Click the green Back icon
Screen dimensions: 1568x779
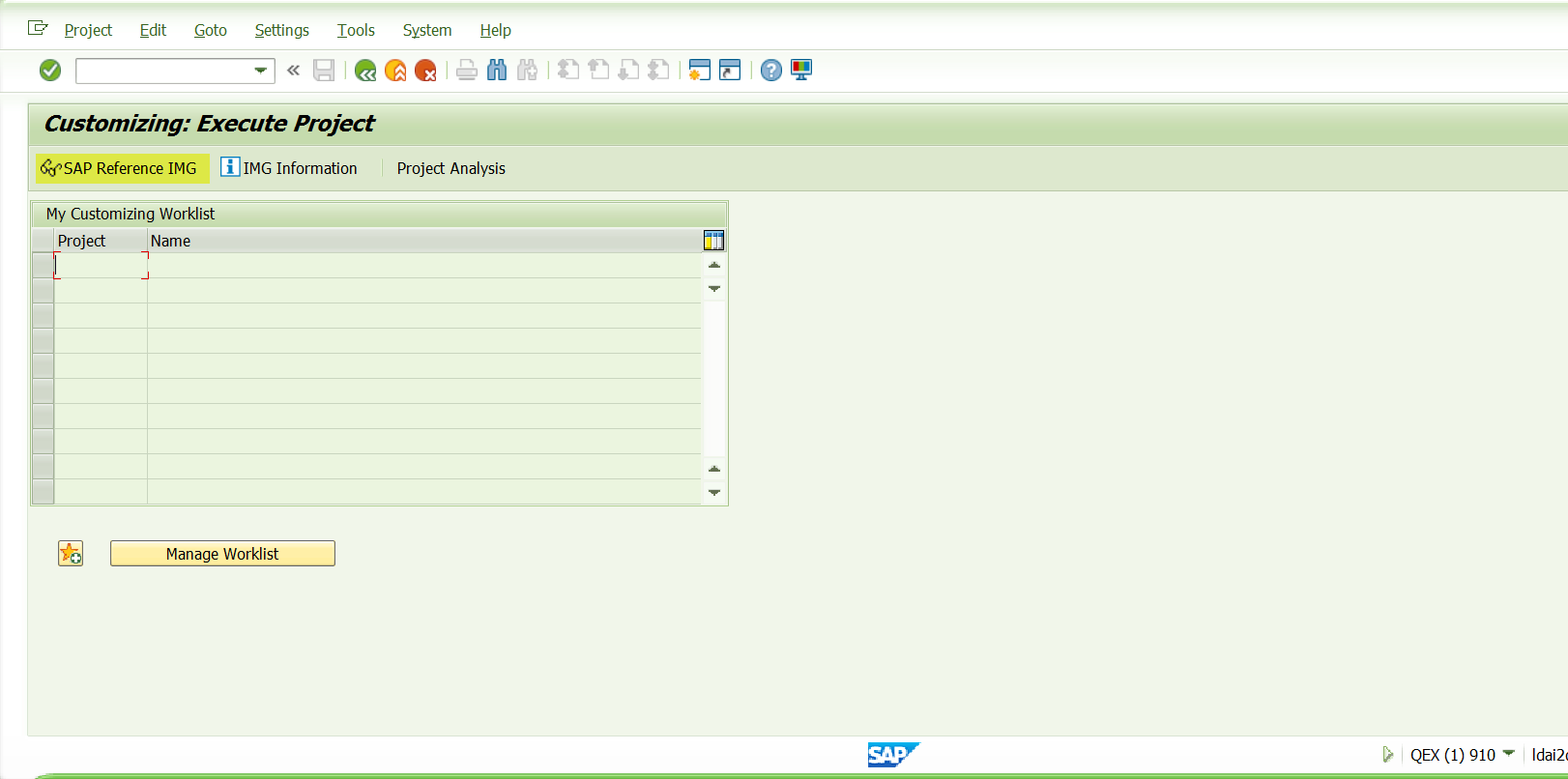click(365, 71)
